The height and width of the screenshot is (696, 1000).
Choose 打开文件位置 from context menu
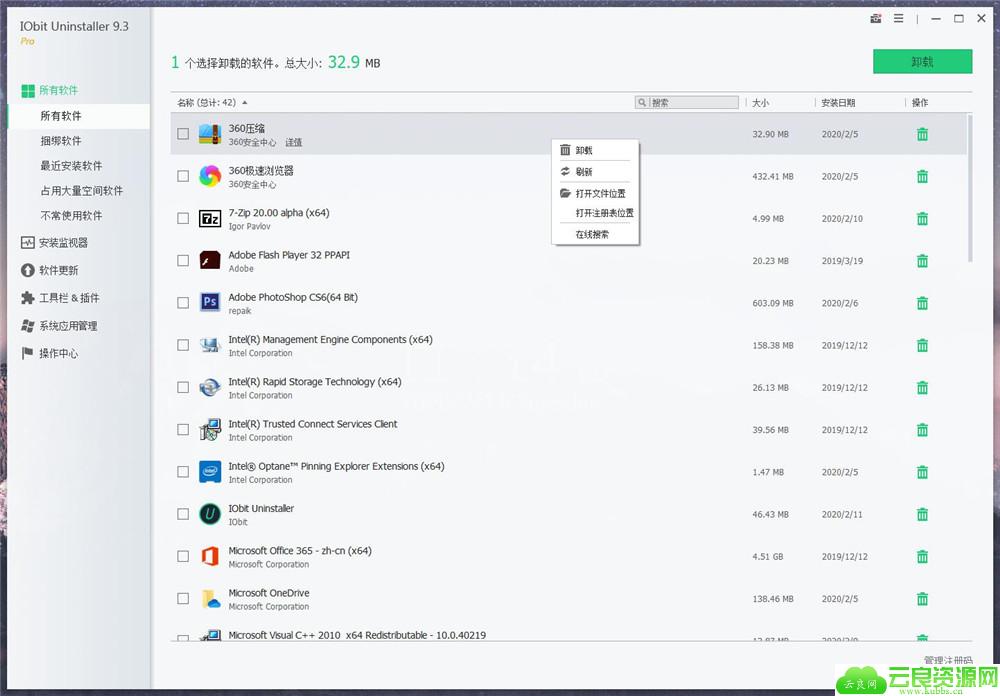pos(600,193)
